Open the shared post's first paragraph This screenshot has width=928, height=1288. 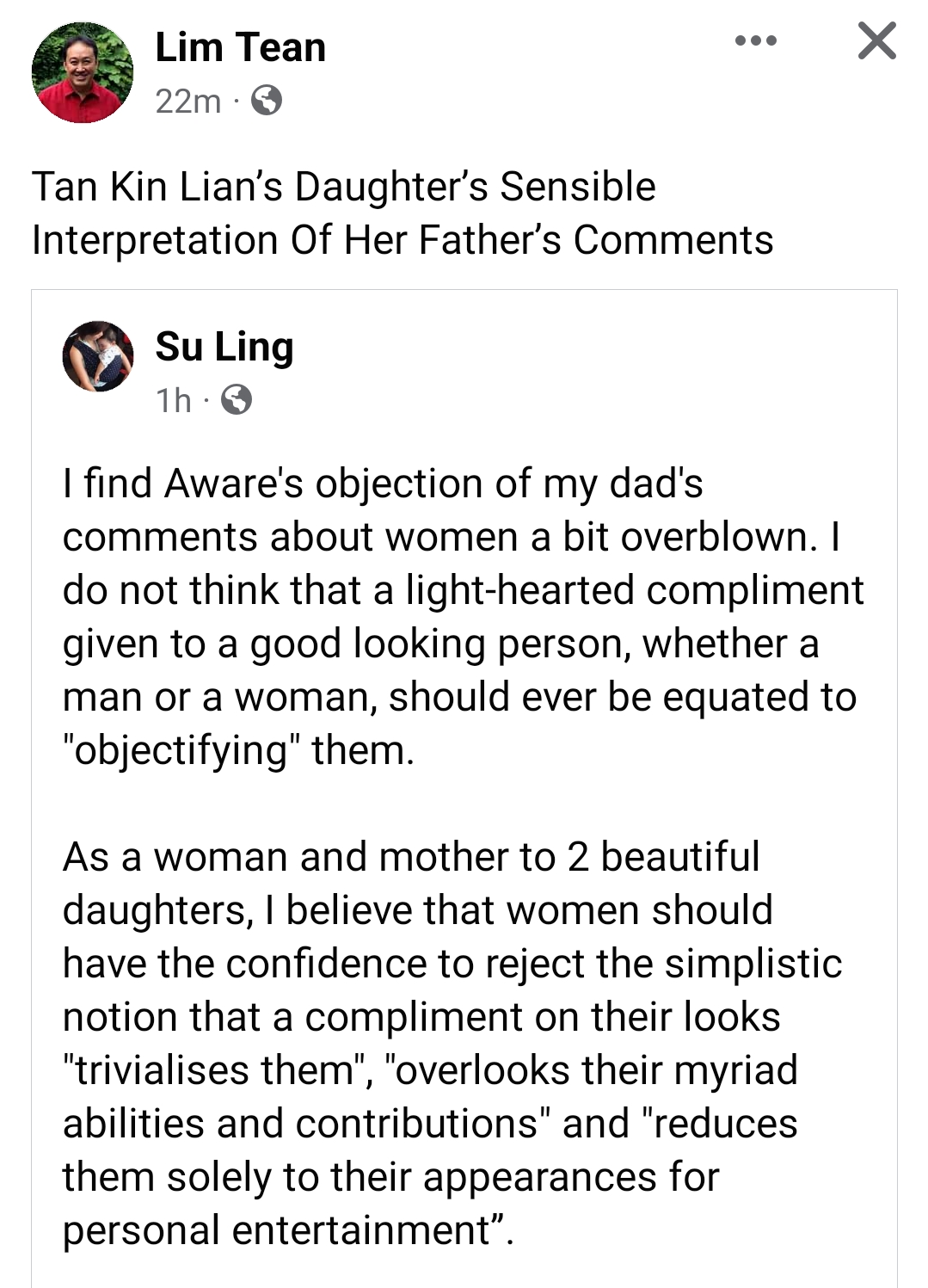(463, 616)
